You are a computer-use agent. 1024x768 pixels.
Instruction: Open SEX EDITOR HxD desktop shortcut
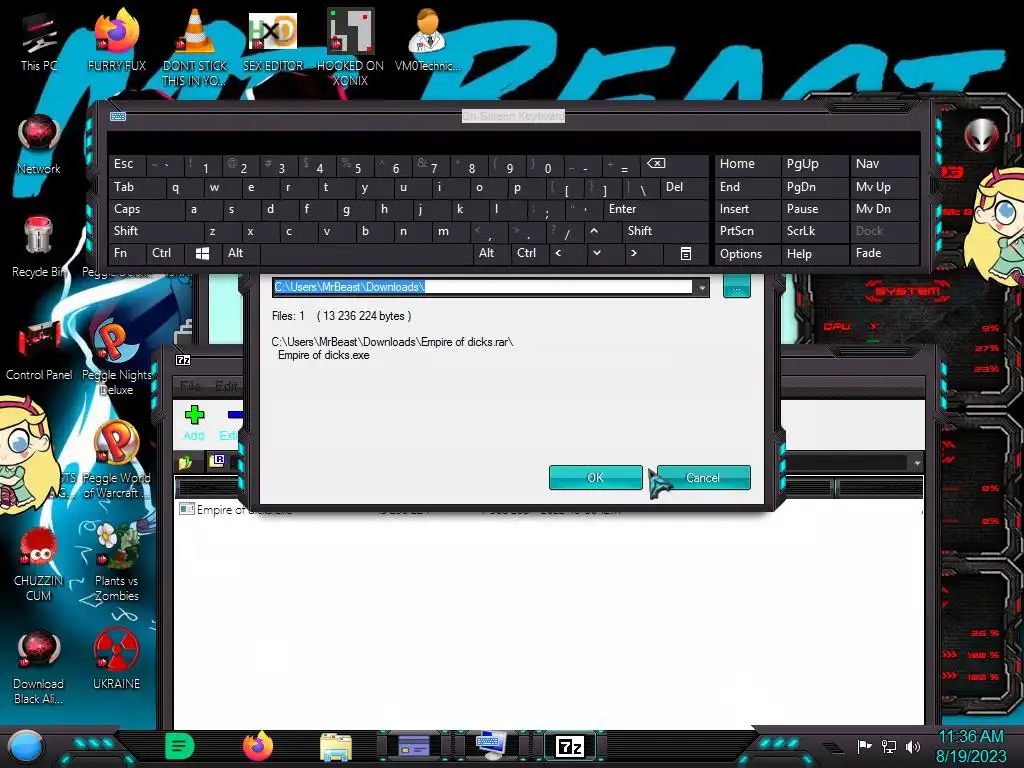[x=272, y=40]
